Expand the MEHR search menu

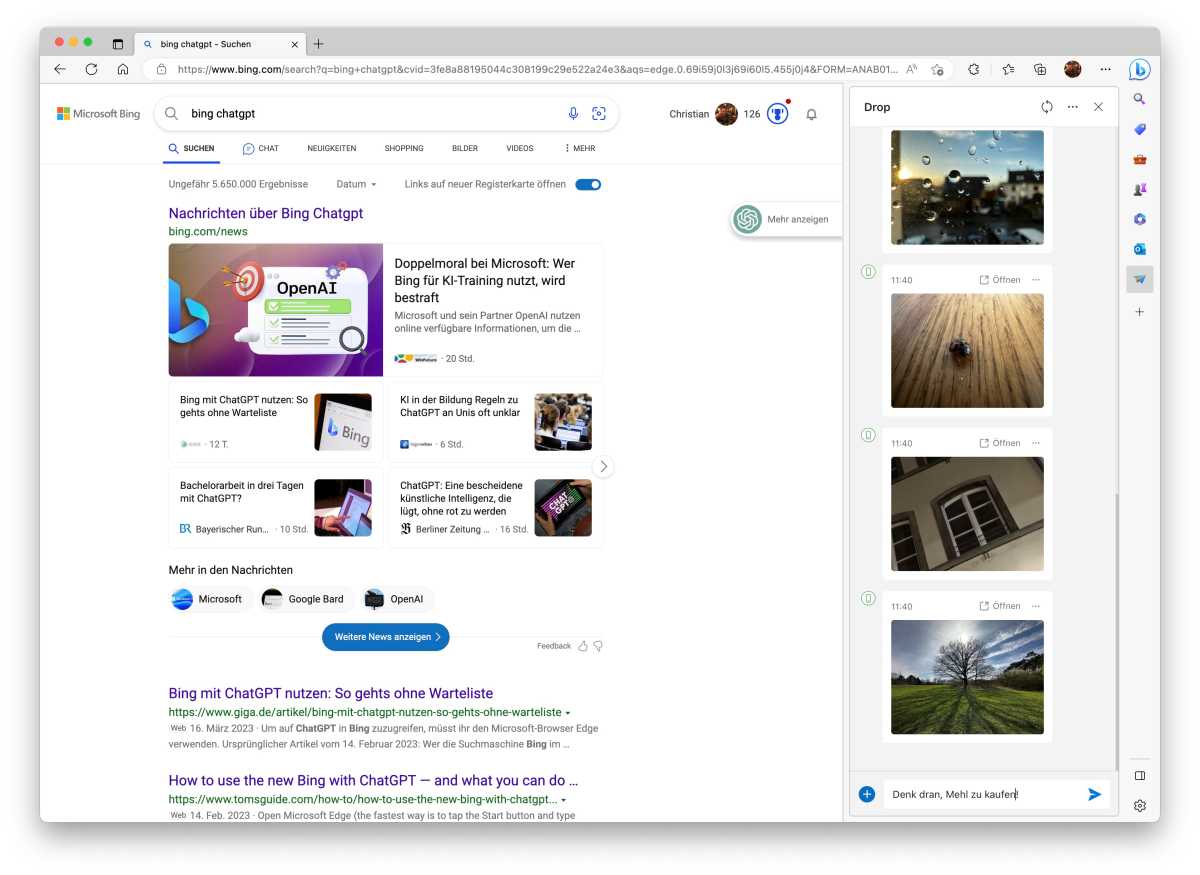point(580,148)
